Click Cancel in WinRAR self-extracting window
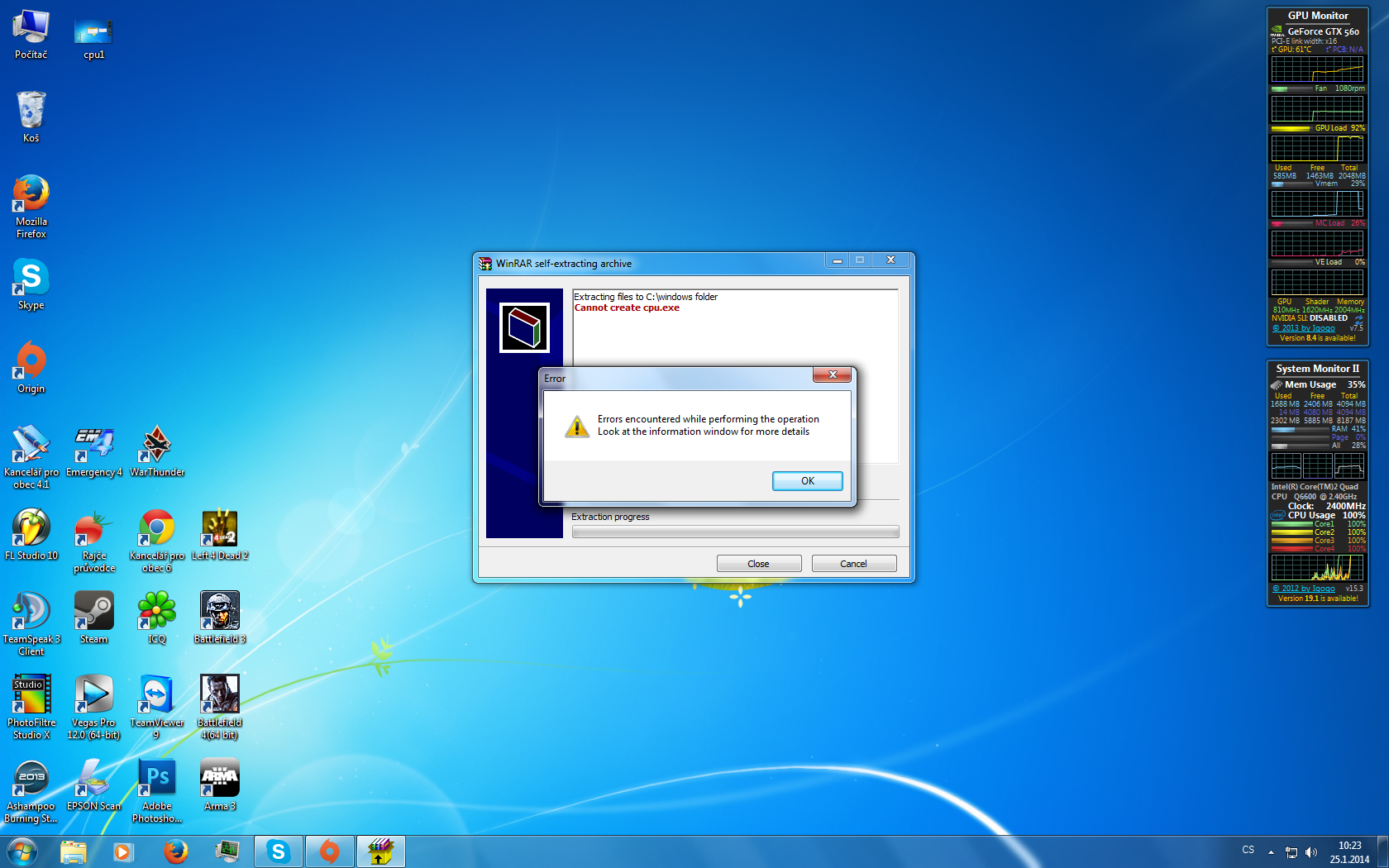 853,564
